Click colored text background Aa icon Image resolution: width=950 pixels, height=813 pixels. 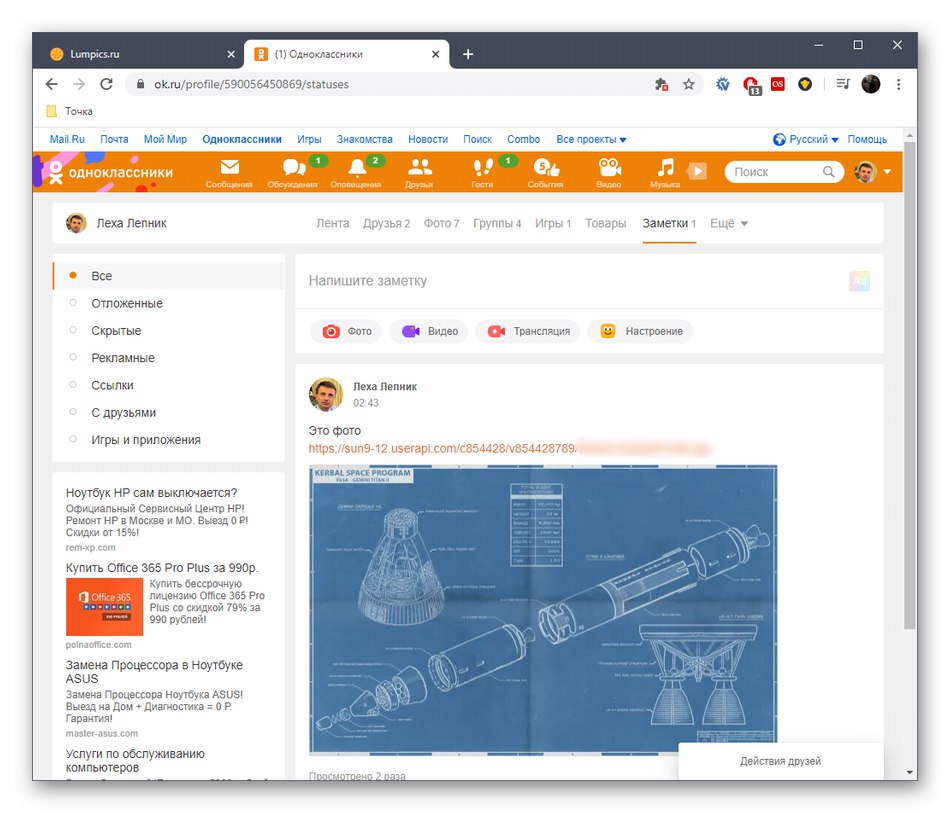coord(860,280)
